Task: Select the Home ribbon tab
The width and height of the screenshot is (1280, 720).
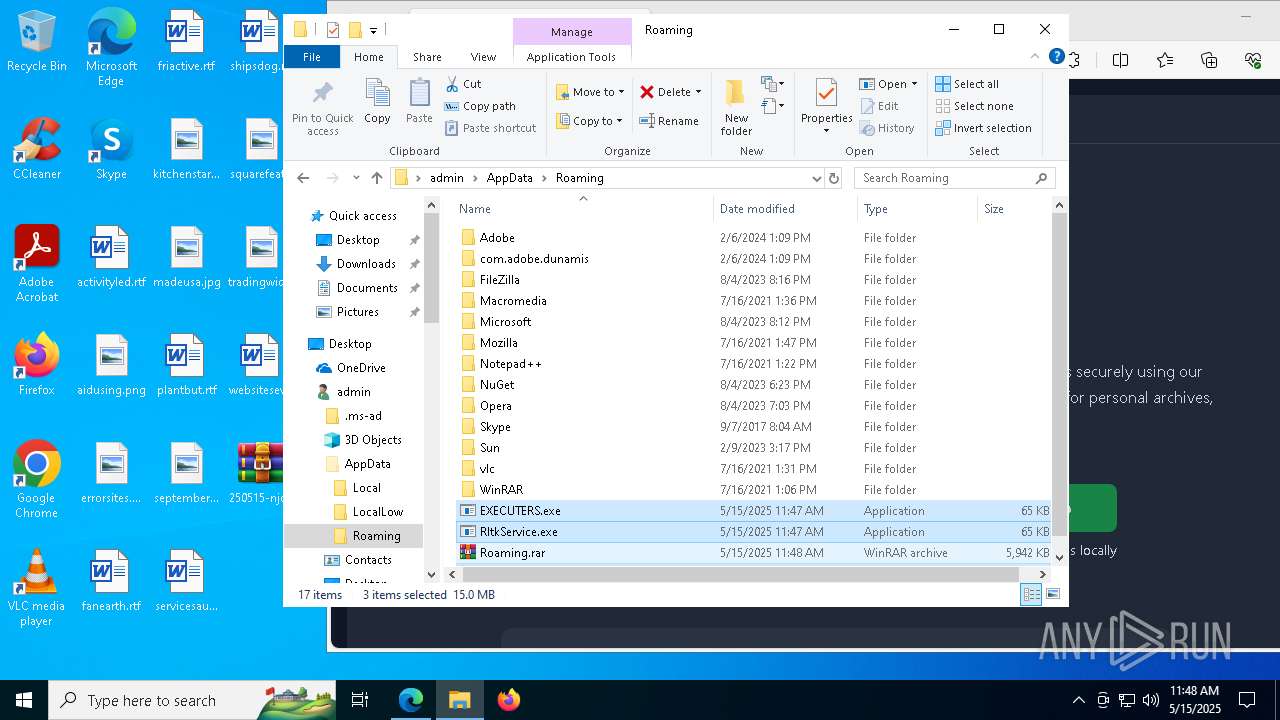Action: coord(368,57)
